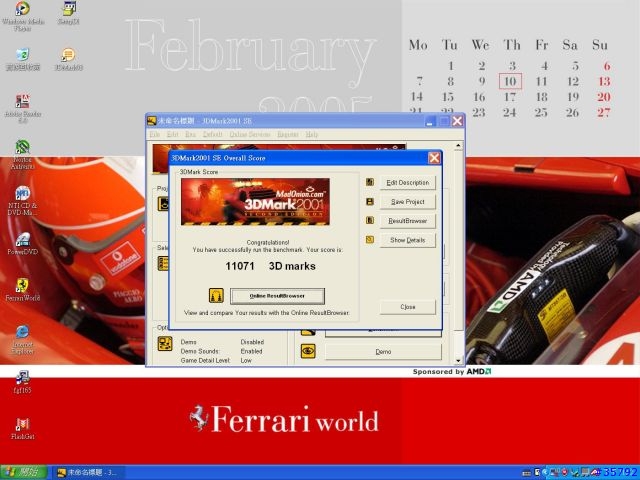Open the Default menu in 3DMark2001 SE
640x480 pixels.
212,134
